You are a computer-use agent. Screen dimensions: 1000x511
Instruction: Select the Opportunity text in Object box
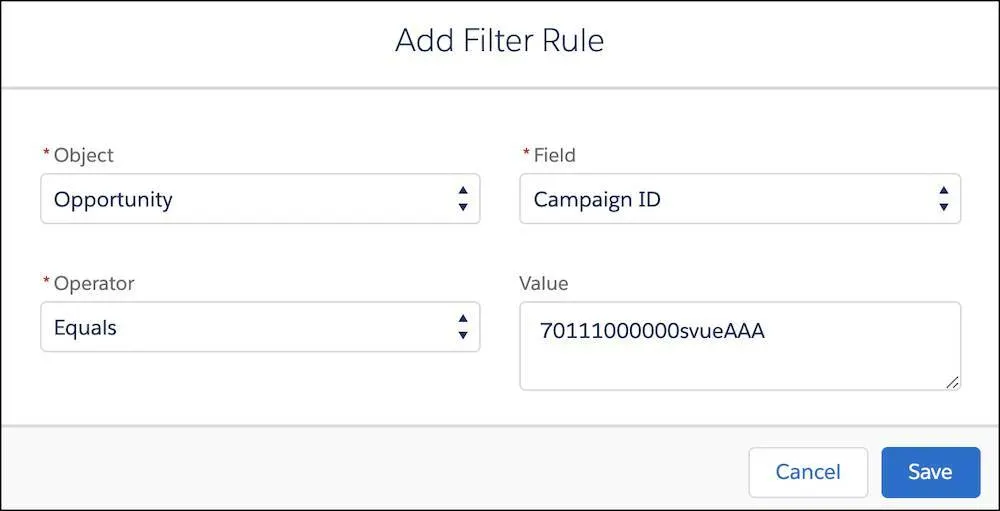(x=113, y=200)
